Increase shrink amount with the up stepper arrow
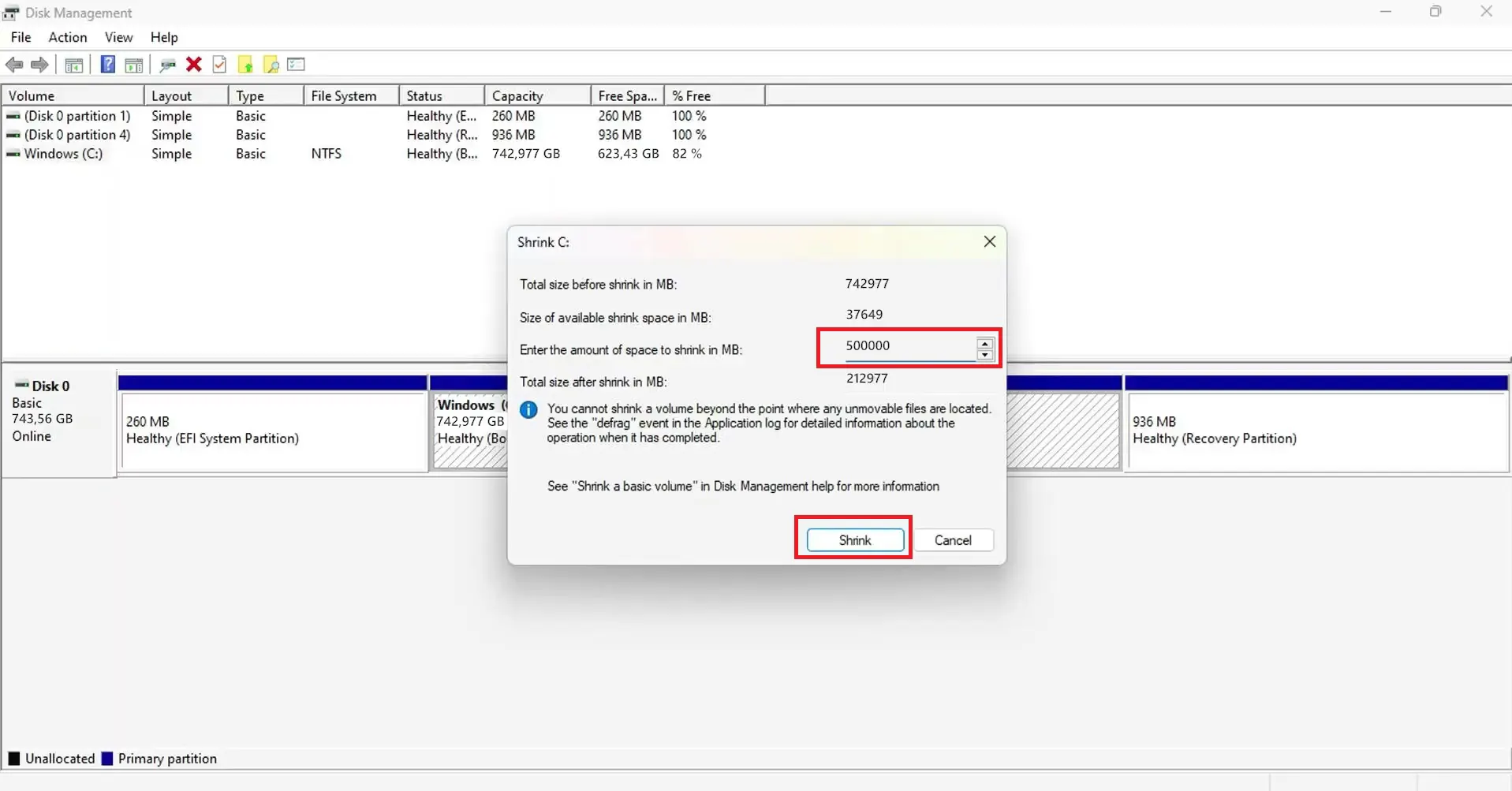This screenshot has width=1512, height=791. tap(984, 343)
